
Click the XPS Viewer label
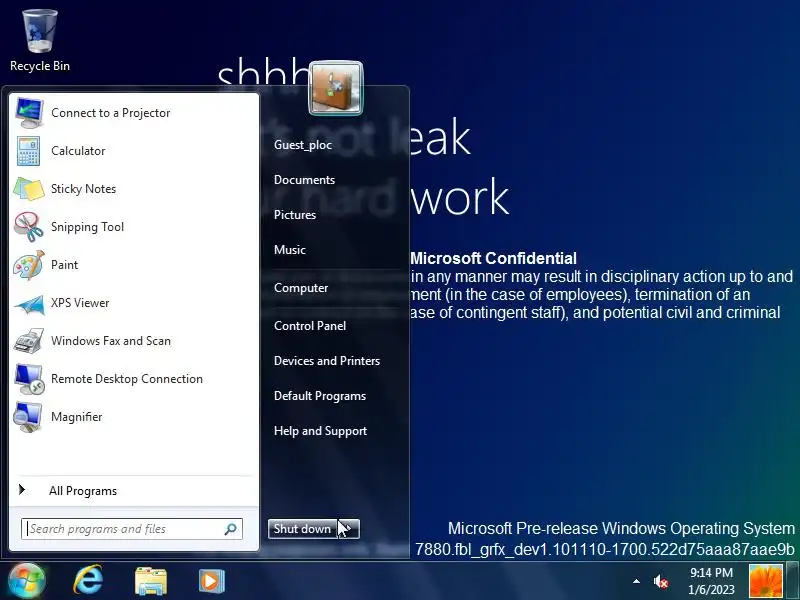coord(80,303)
